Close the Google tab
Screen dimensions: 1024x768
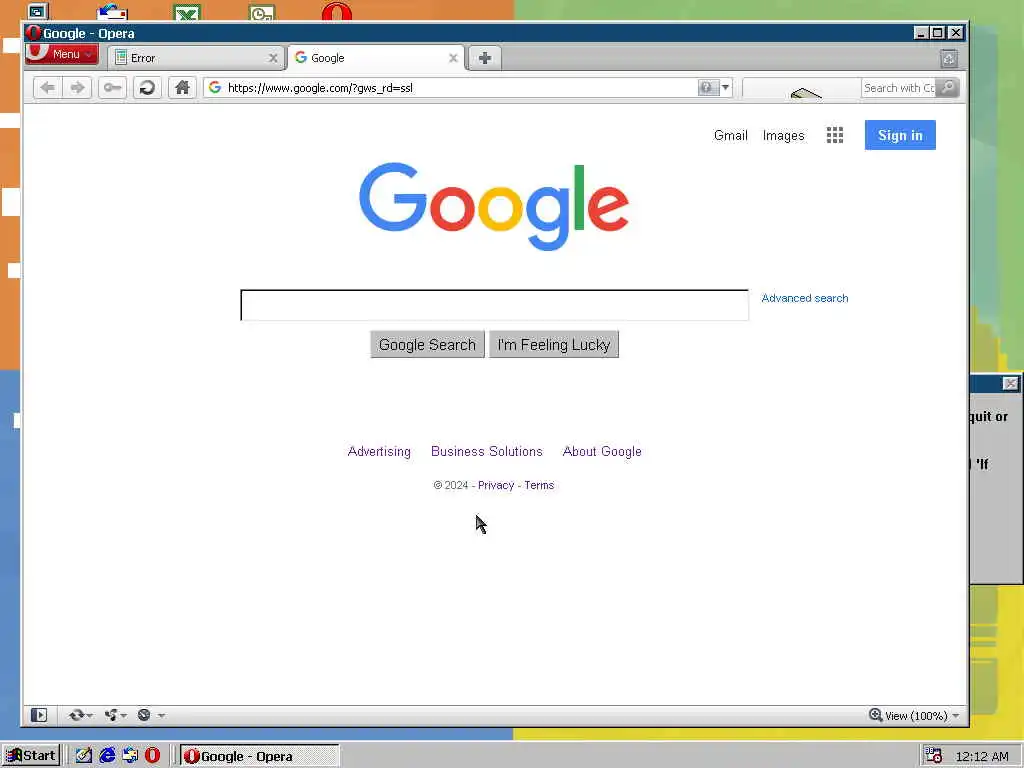click(453, 58)
